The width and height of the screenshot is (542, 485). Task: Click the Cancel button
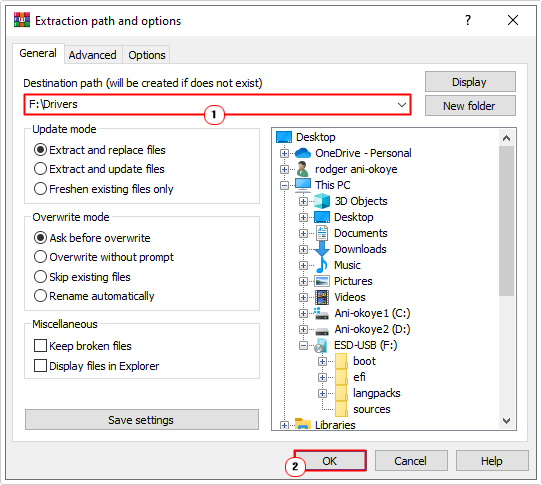411,461
